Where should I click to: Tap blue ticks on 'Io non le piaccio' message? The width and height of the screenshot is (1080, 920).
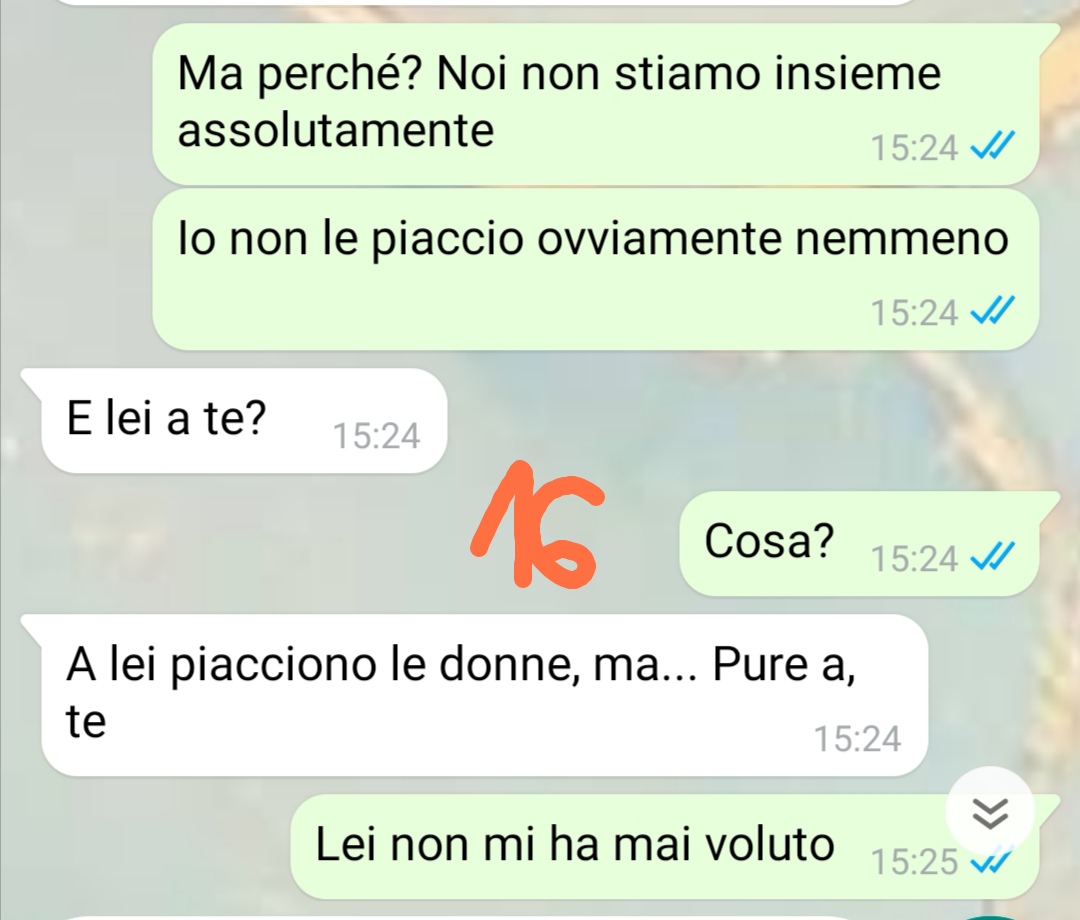[992, 311]
